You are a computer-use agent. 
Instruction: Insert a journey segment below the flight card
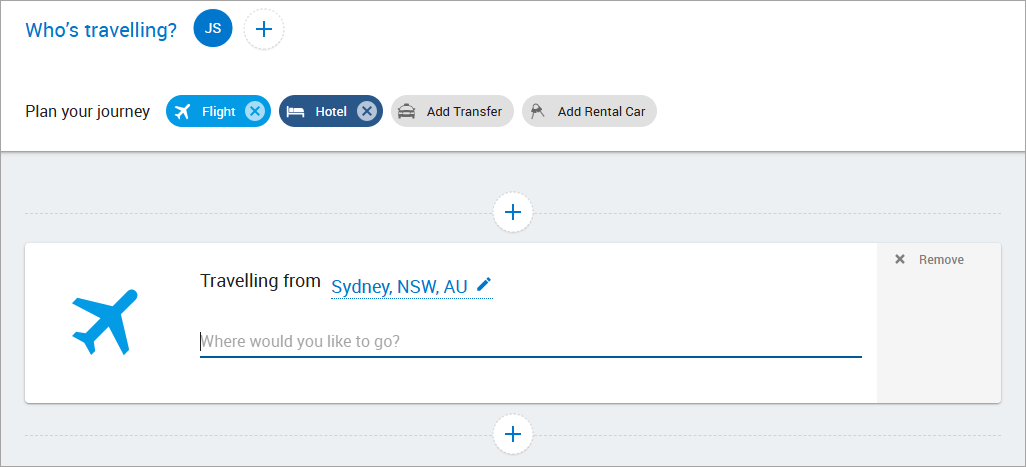(x=513, y=434)
